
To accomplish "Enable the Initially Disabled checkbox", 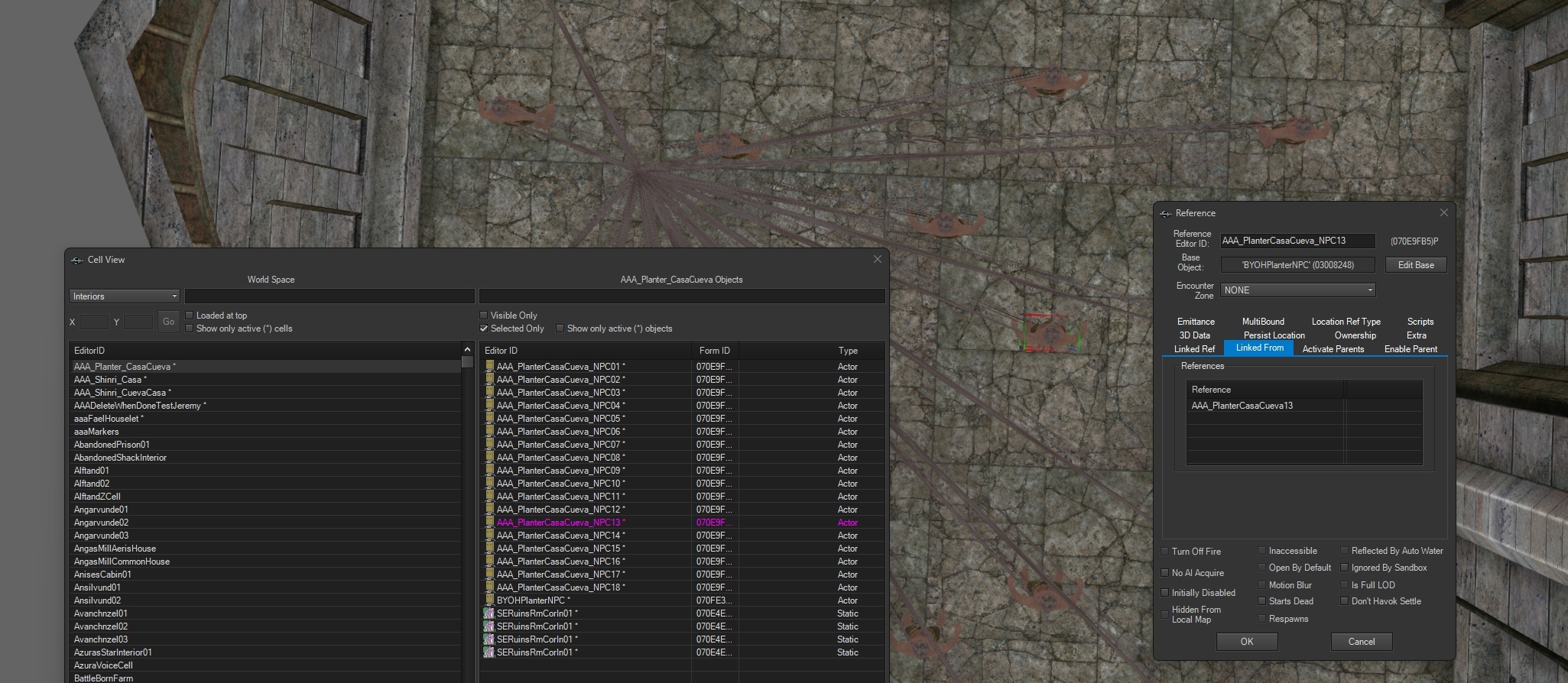I will click(1165, 593).
